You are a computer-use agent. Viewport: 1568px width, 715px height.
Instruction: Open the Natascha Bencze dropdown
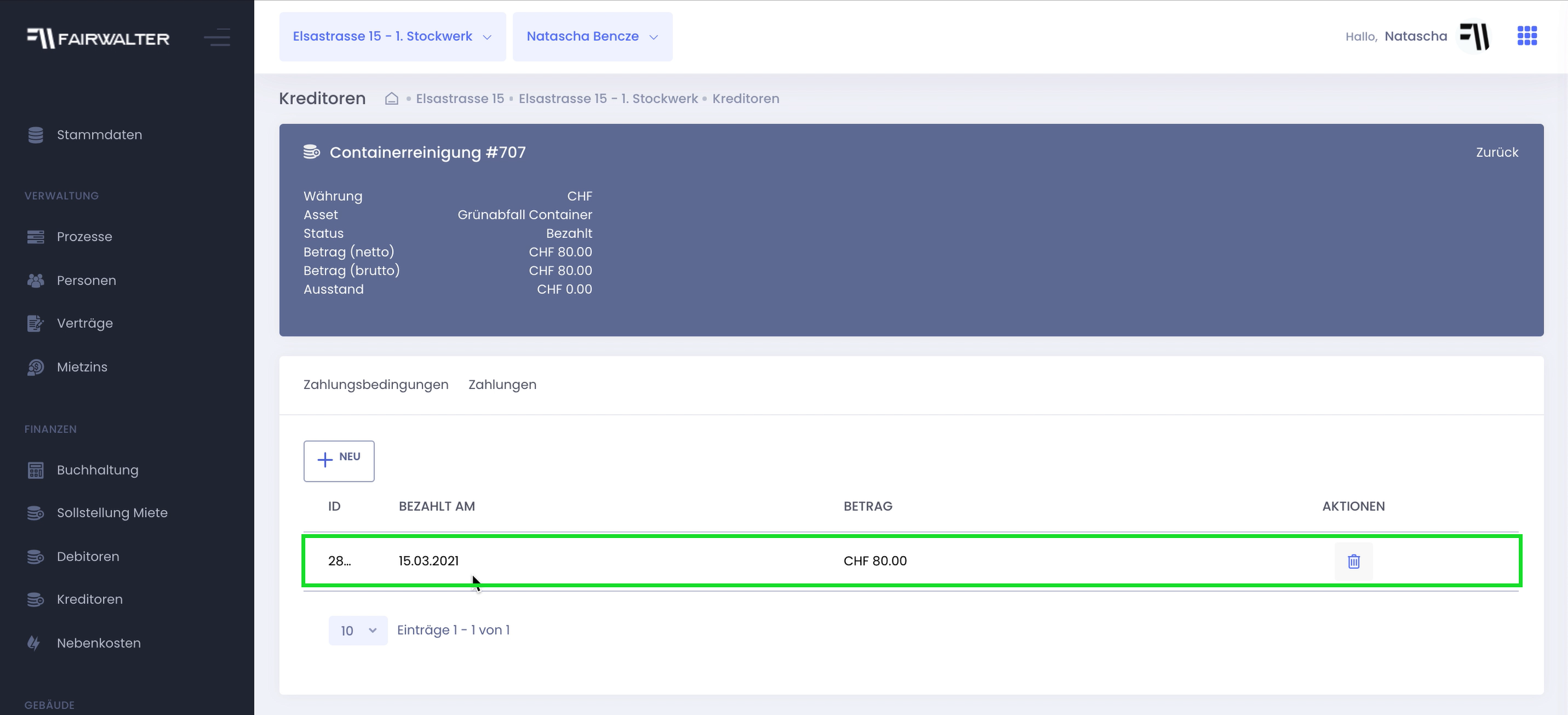point(592,37)
